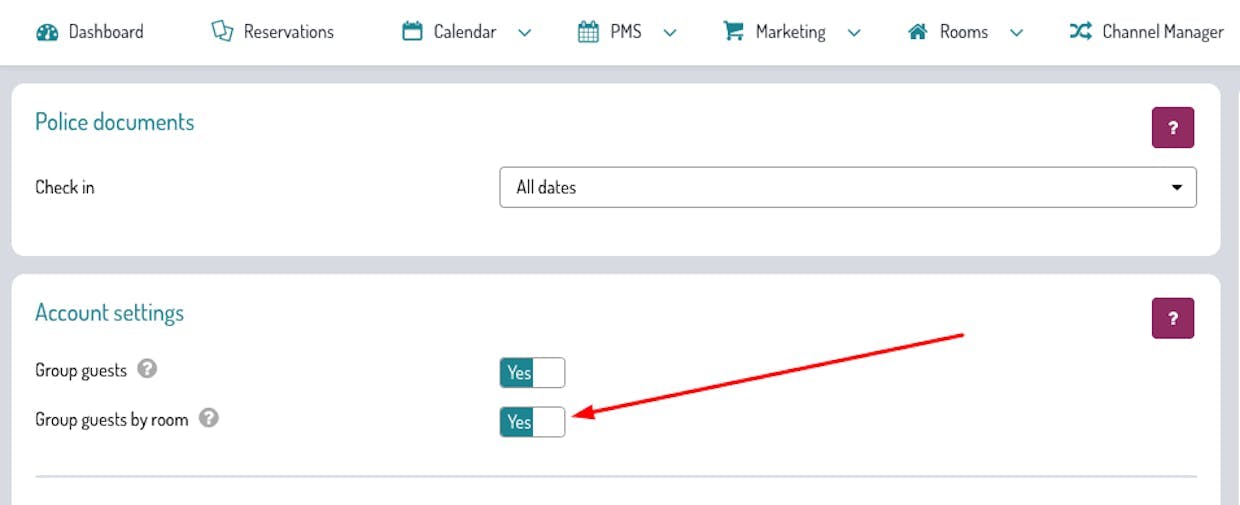Viewport: 1240px width, 505px height.
Task: Expand the Marketing menu chevron
Action: point(854,33)
